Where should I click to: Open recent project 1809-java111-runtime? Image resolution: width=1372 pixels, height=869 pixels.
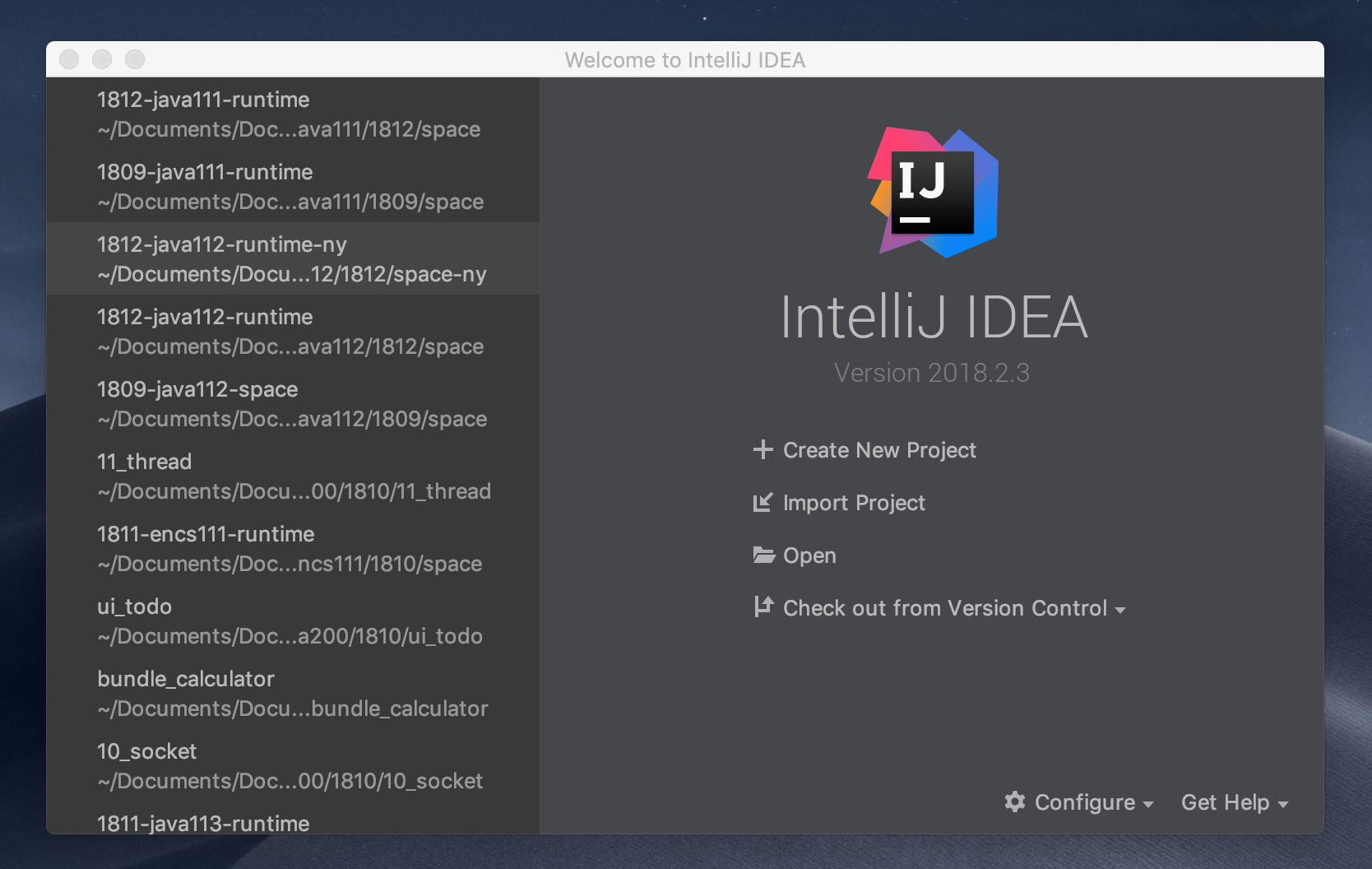point(293,186)
